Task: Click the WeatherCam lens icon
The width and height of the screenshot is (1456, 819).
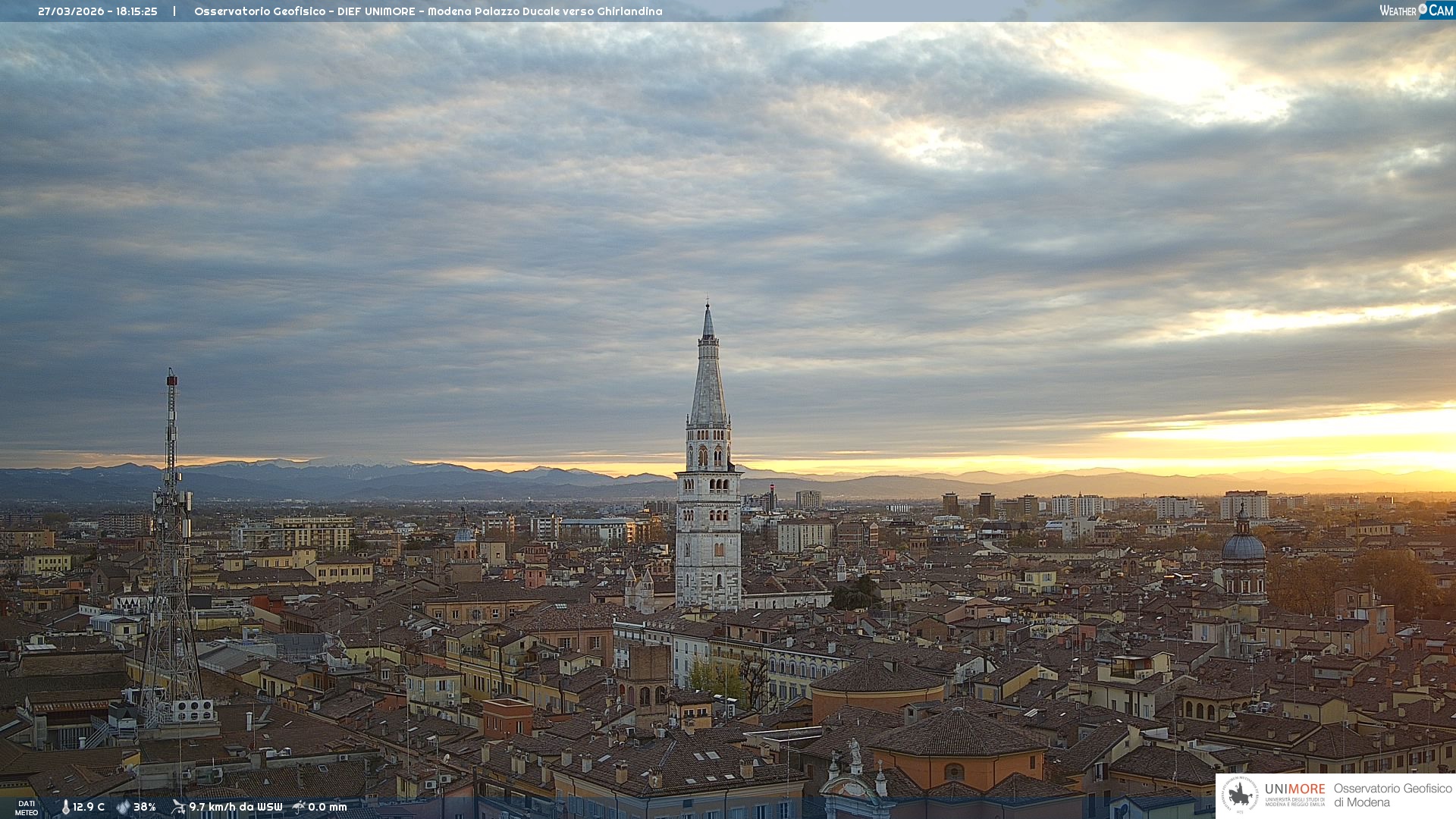Action: 1423,9
